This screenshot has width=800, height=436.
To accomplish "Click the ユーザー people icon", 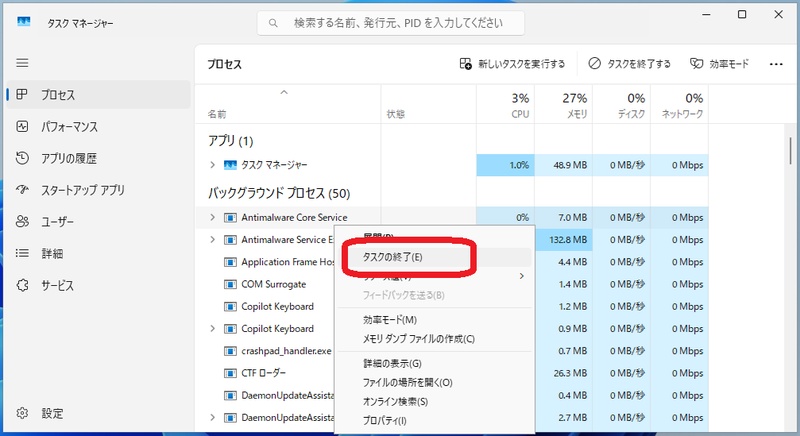I will [x=22, y=221].
